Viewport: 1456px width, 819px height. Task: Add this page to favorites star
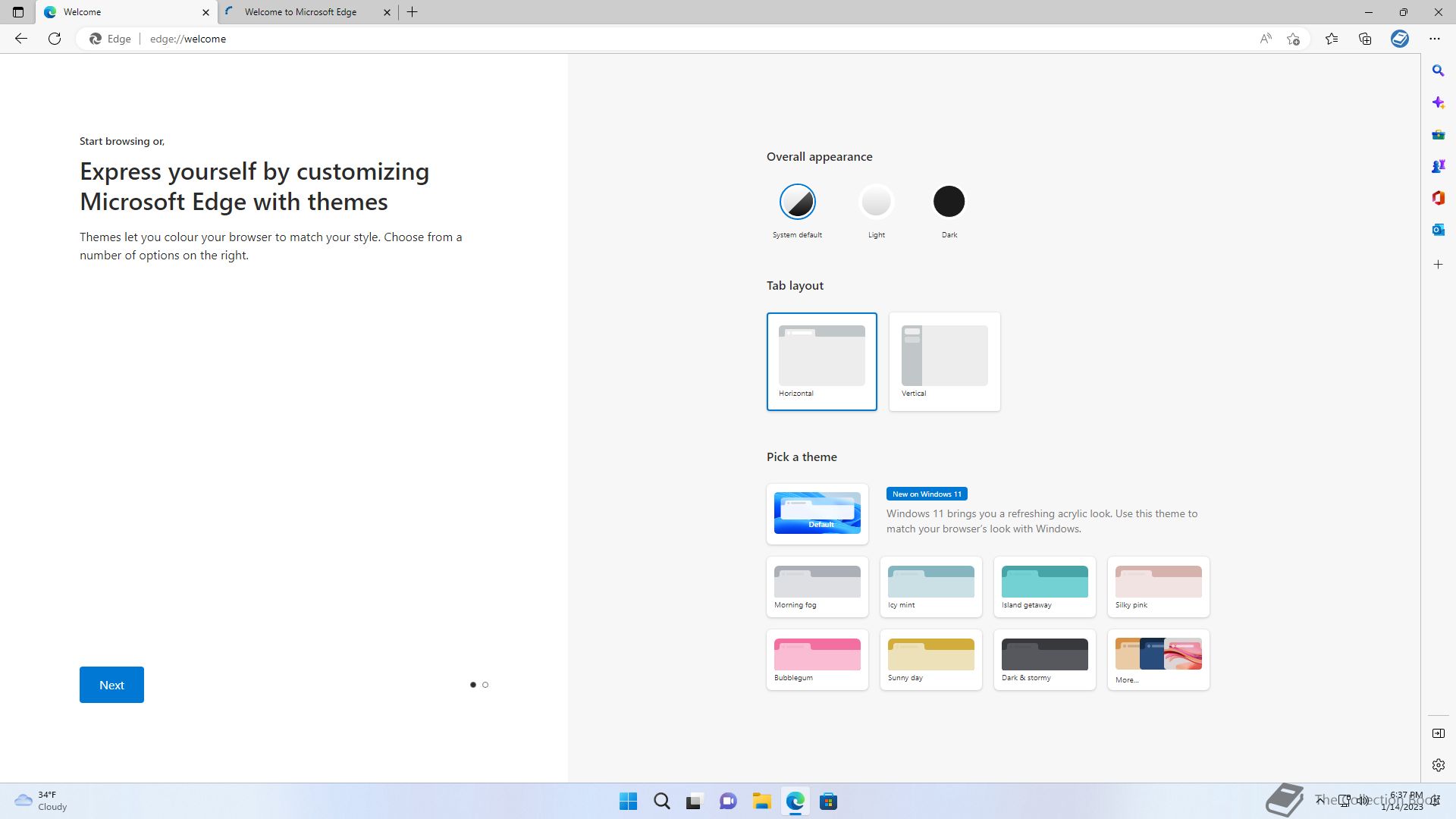[1294, 39]
